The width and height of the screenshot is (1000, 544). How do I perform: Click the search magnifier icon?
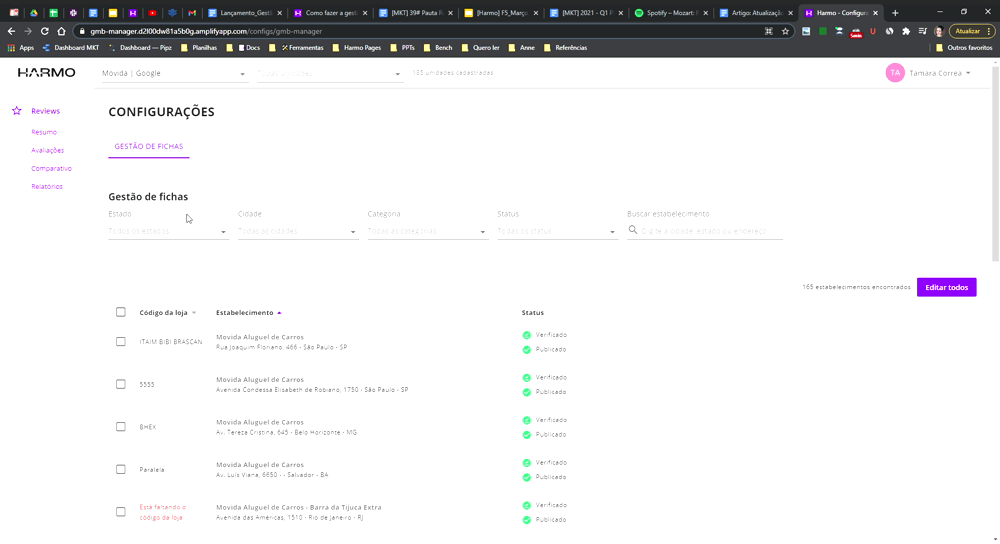coord(633,230)
